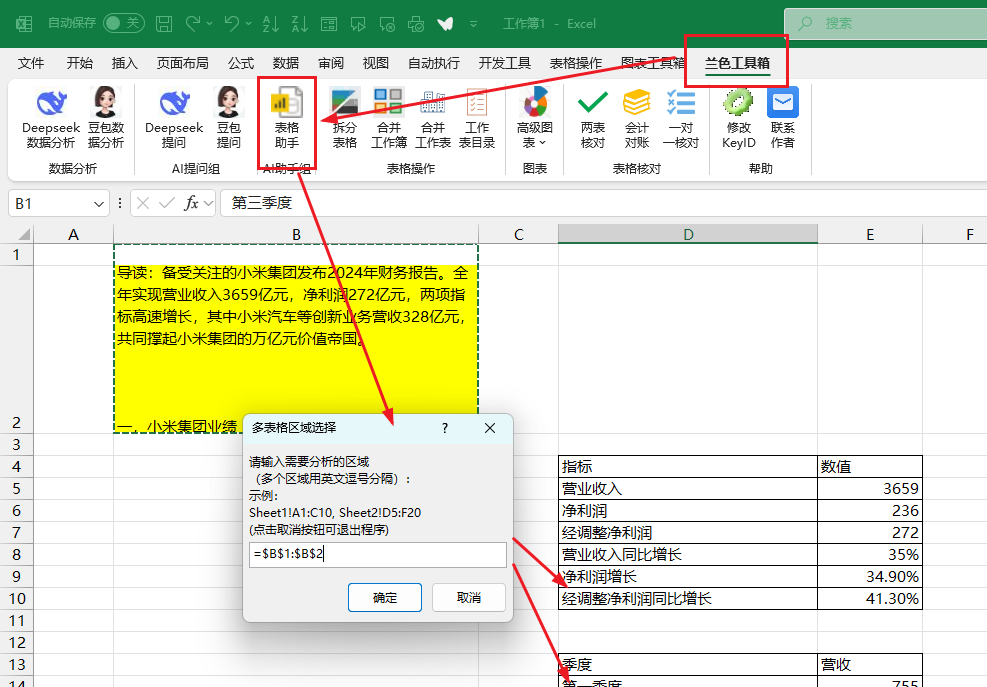Image resolution: width=987 pixels, height=687 pixels.
Task: Open the Form icon in quick access toolbar
Action: point(329,24)
